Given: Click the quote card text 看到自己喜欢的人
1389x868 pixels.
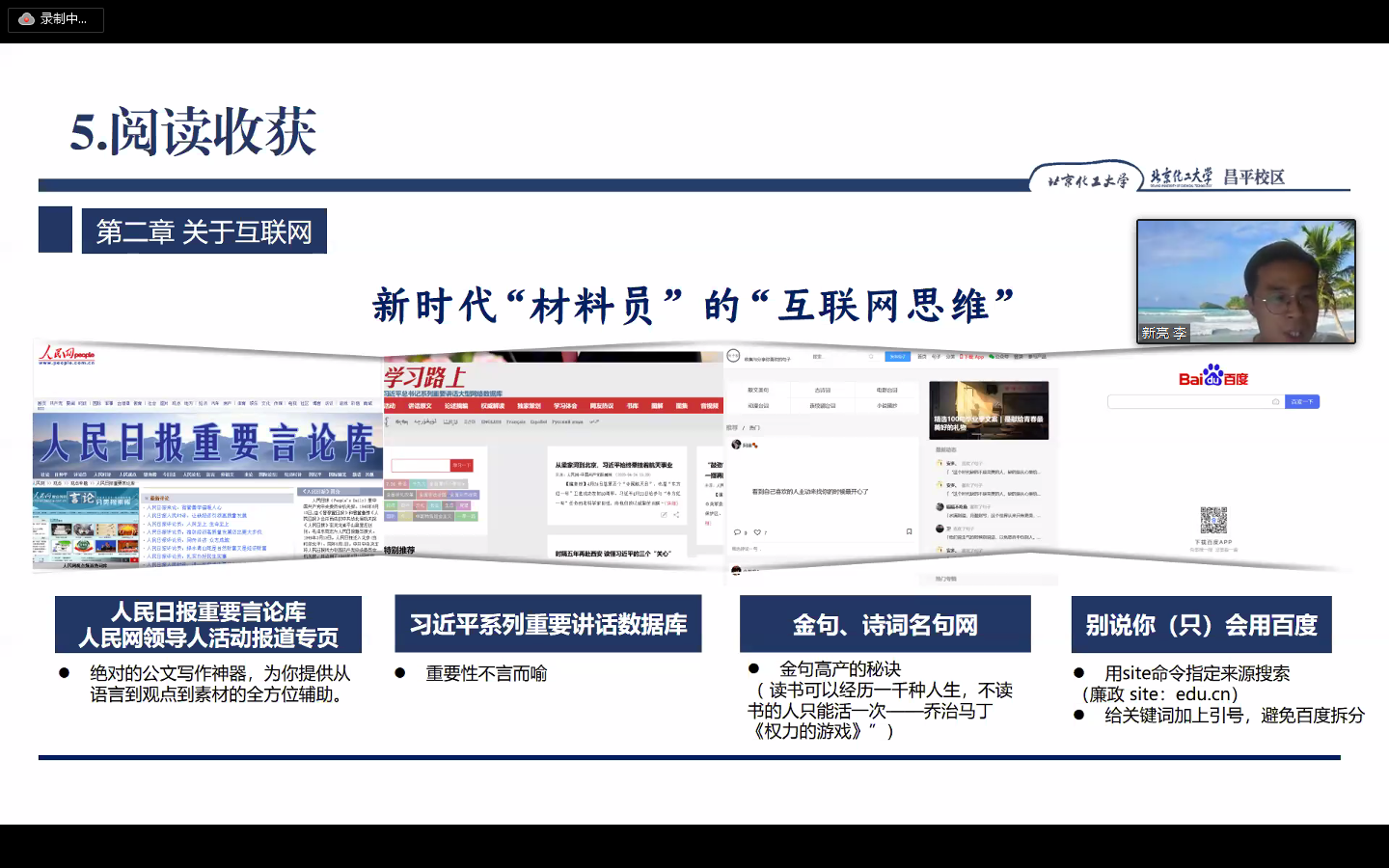Looking at the screenshot, I should [x=809, y=492].
